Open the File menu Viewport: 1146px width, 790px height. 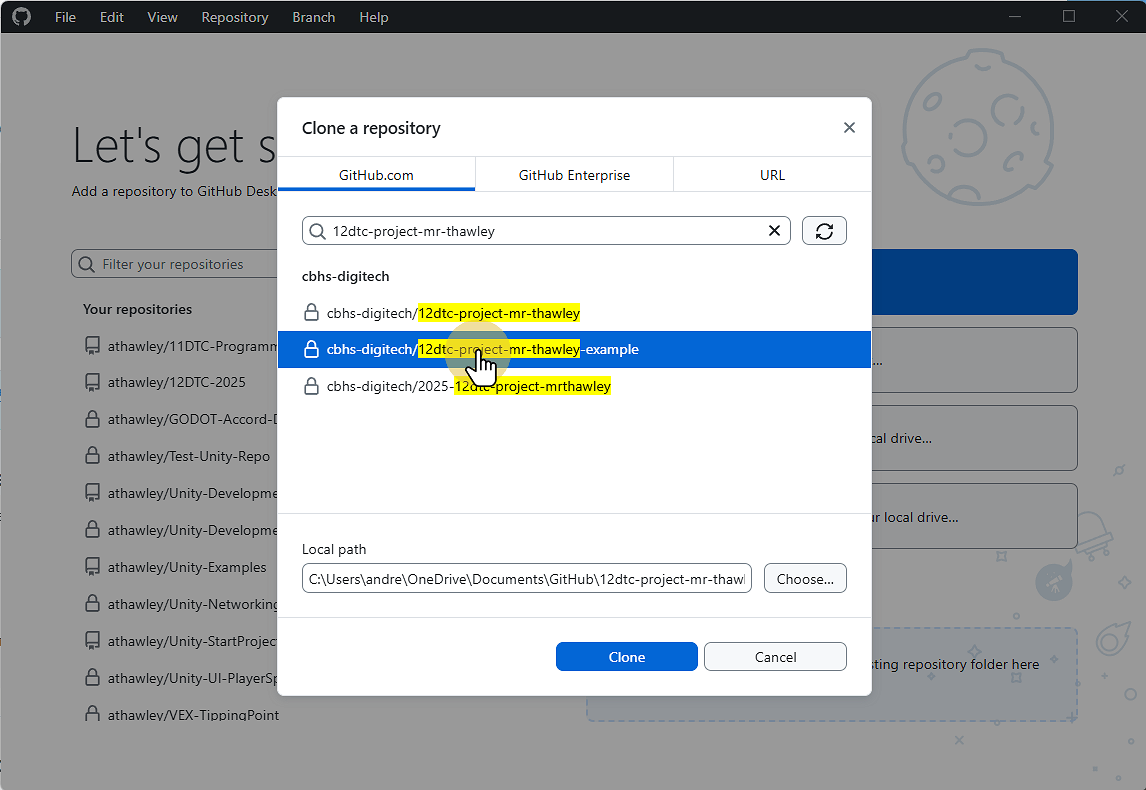[65, 17]
